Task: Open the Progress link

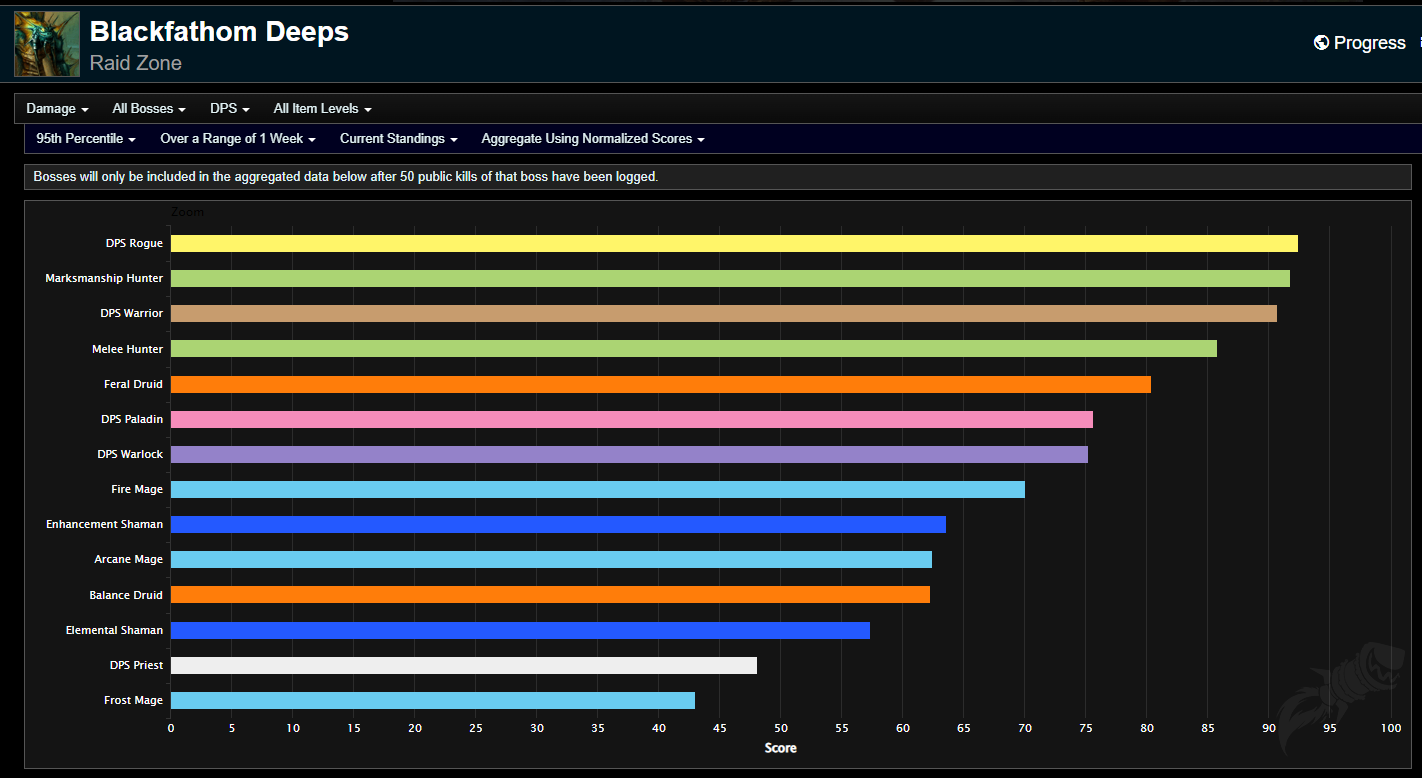Action: pos(1369,42)
